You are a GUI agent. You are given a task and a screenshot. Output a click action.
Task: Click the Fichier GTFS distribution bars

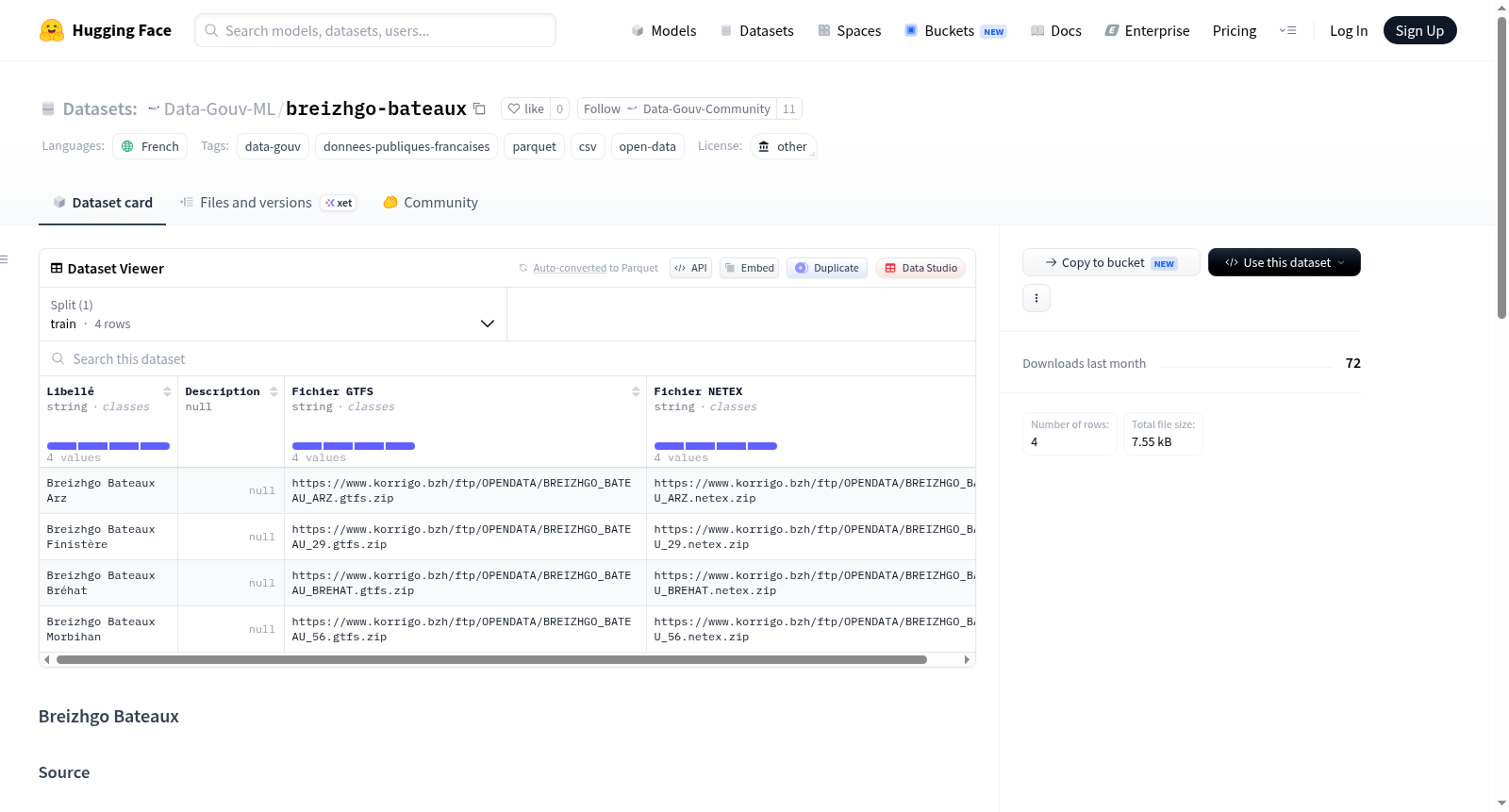click(354, 446)
